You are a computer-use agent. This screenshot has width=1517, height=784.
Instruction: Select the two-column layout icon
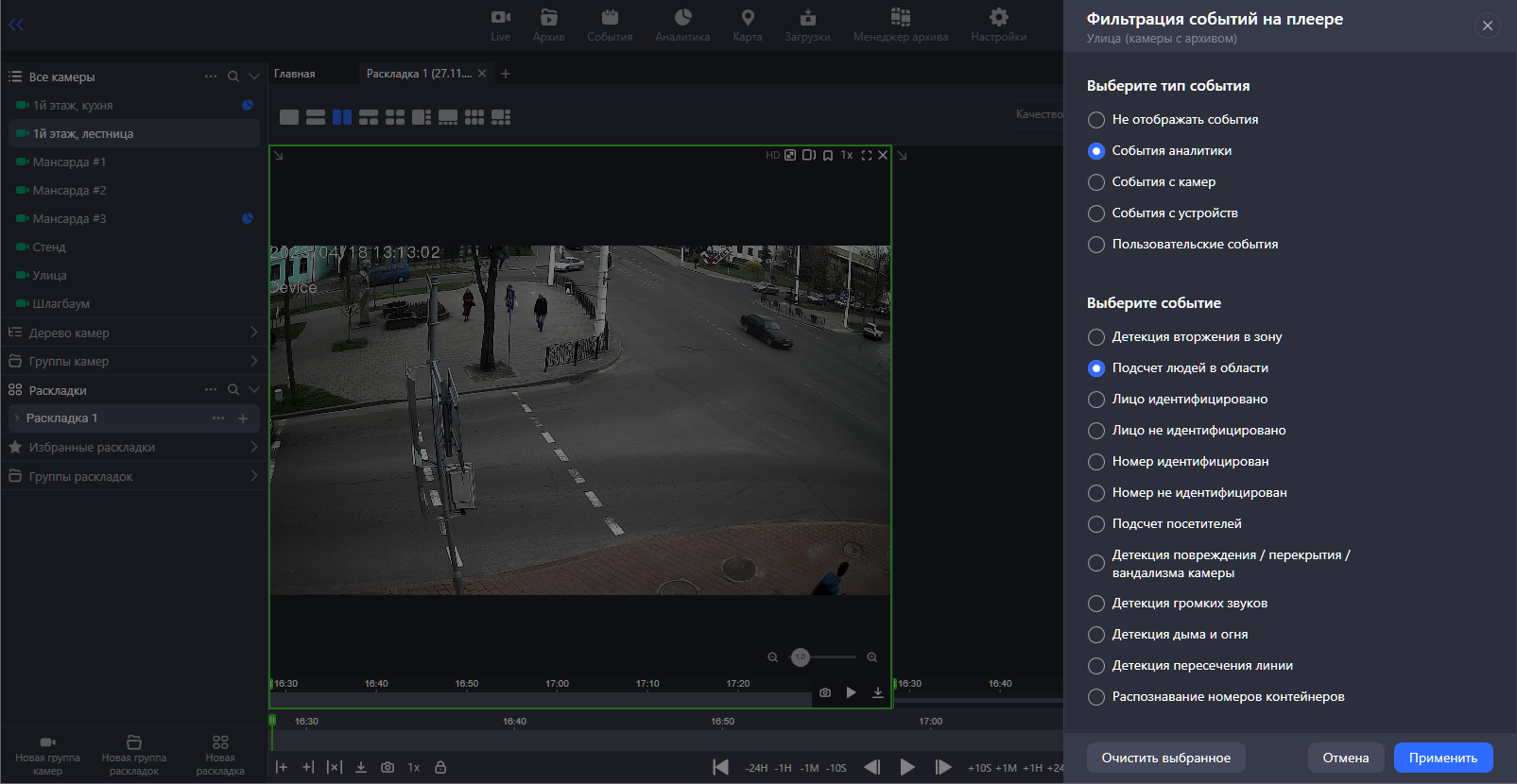(342, 117)
